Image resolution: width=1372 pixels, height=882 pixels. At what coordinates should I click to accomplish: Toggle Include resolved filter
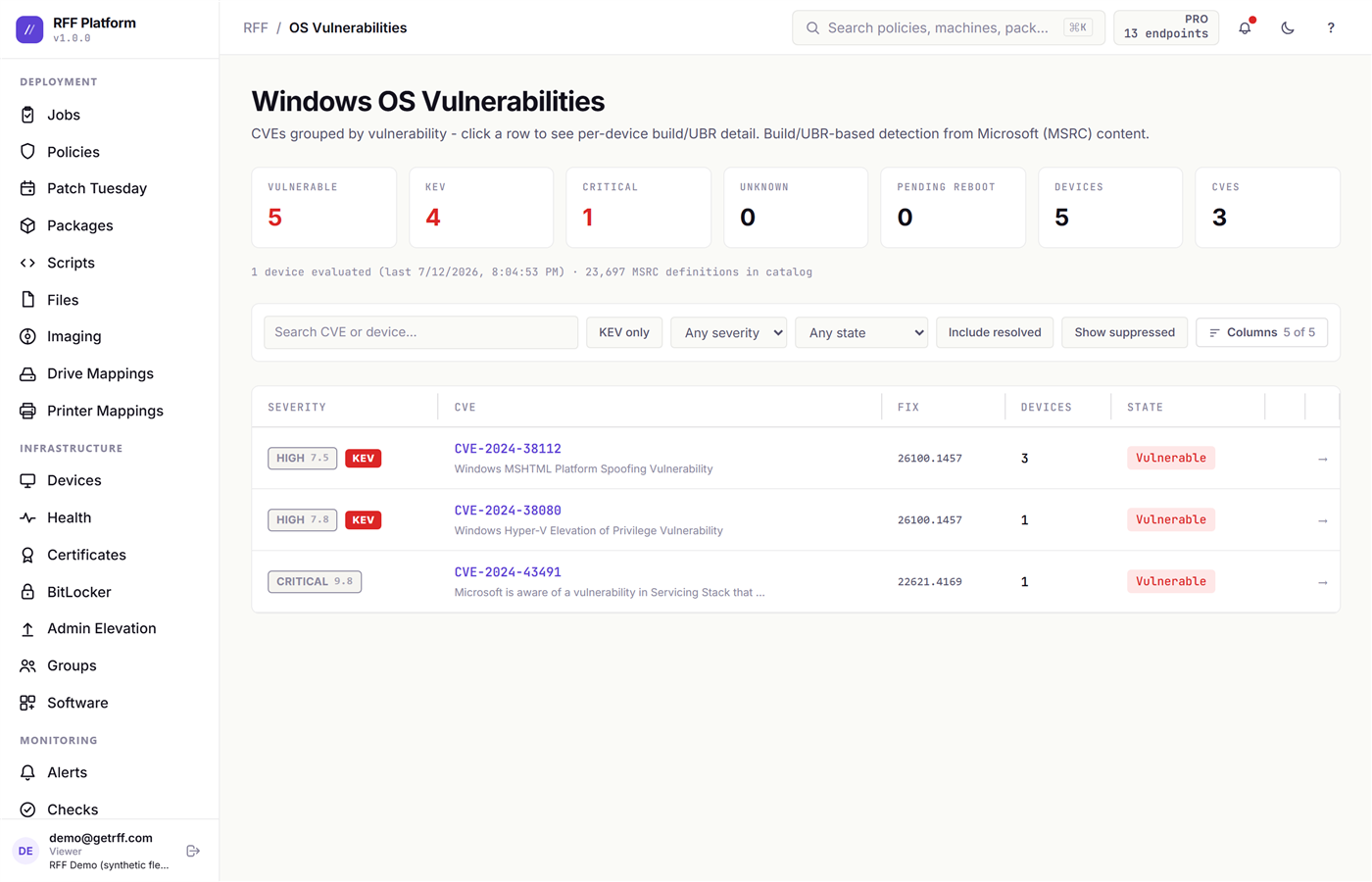[995, 332]
